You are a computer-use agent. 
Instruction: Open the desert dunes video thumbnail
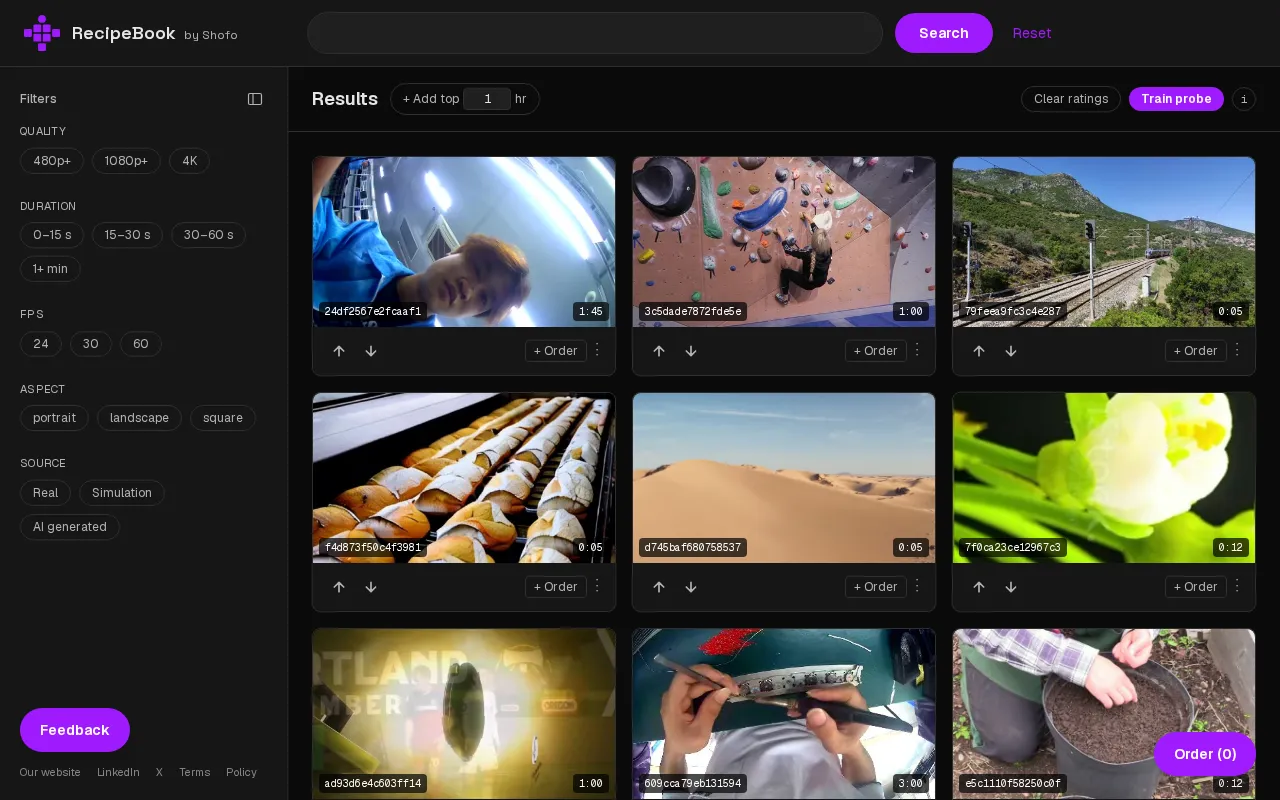coord(784,478)
